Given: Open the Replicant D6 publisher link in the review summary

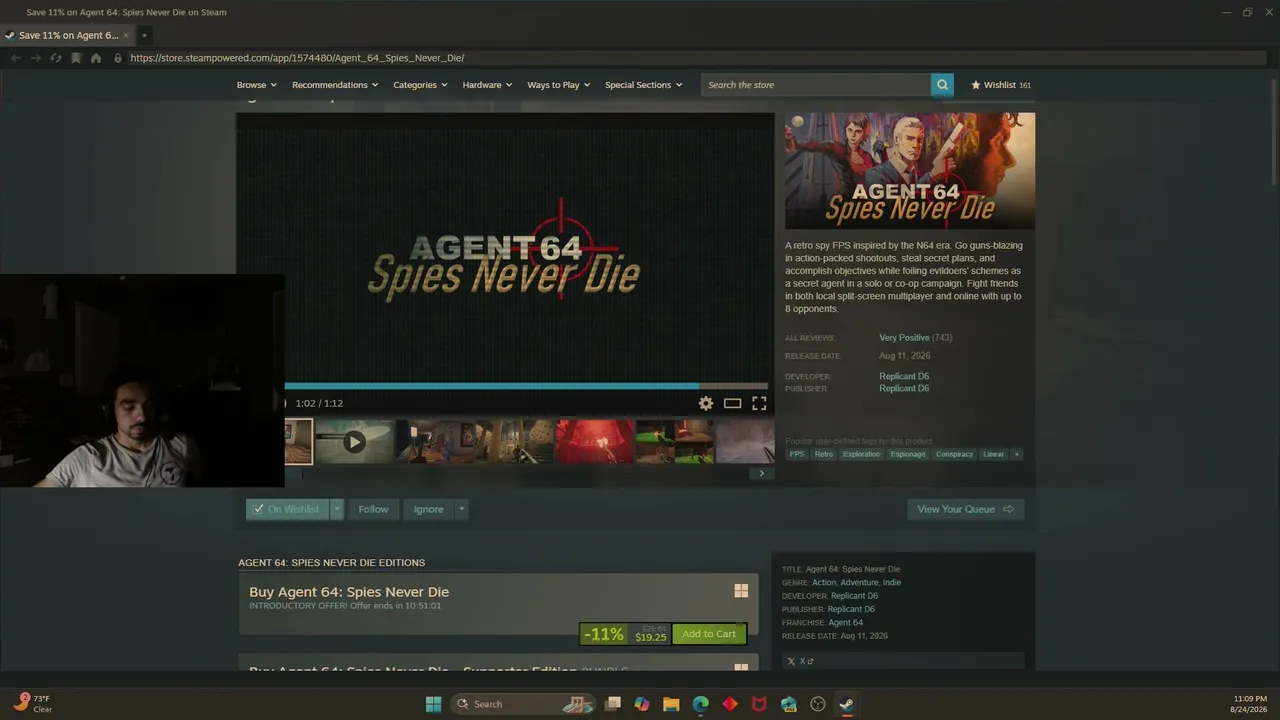Looking at the screenshot, I should point(904,388).
